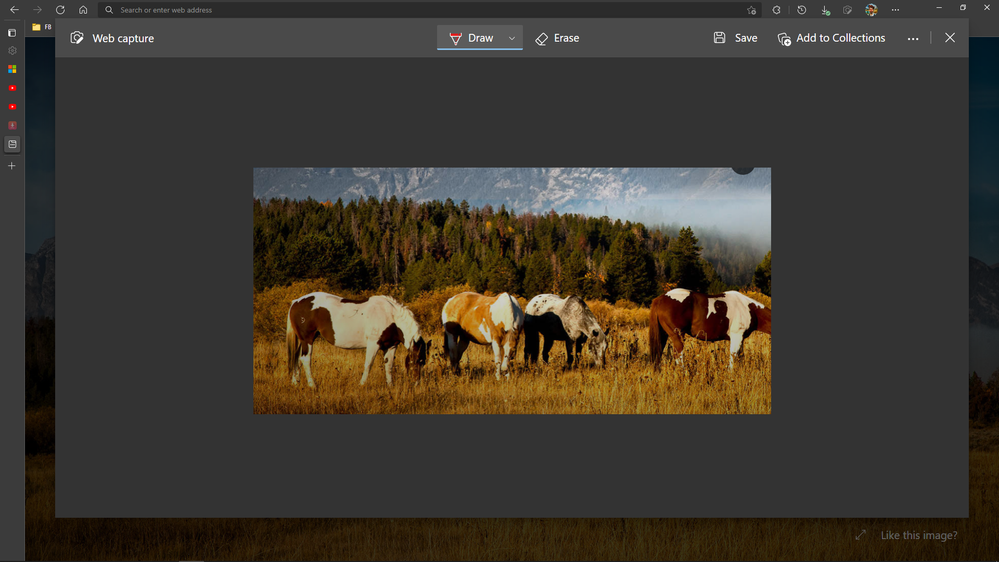The height and width of the screenshot is (562, 999).
Task: Expand the Draw color and thickness dropdown
Action: 512,38
